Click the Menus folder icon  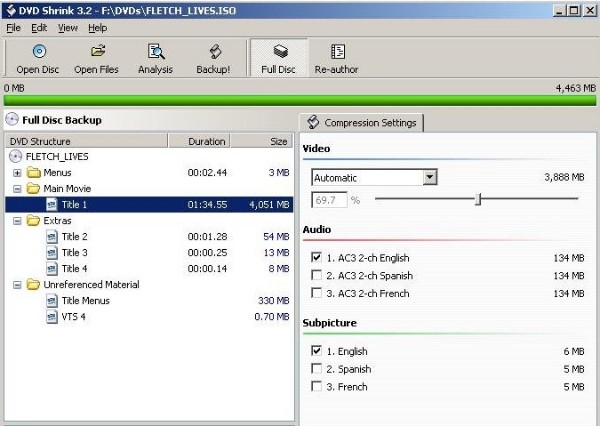click(34, 173)
